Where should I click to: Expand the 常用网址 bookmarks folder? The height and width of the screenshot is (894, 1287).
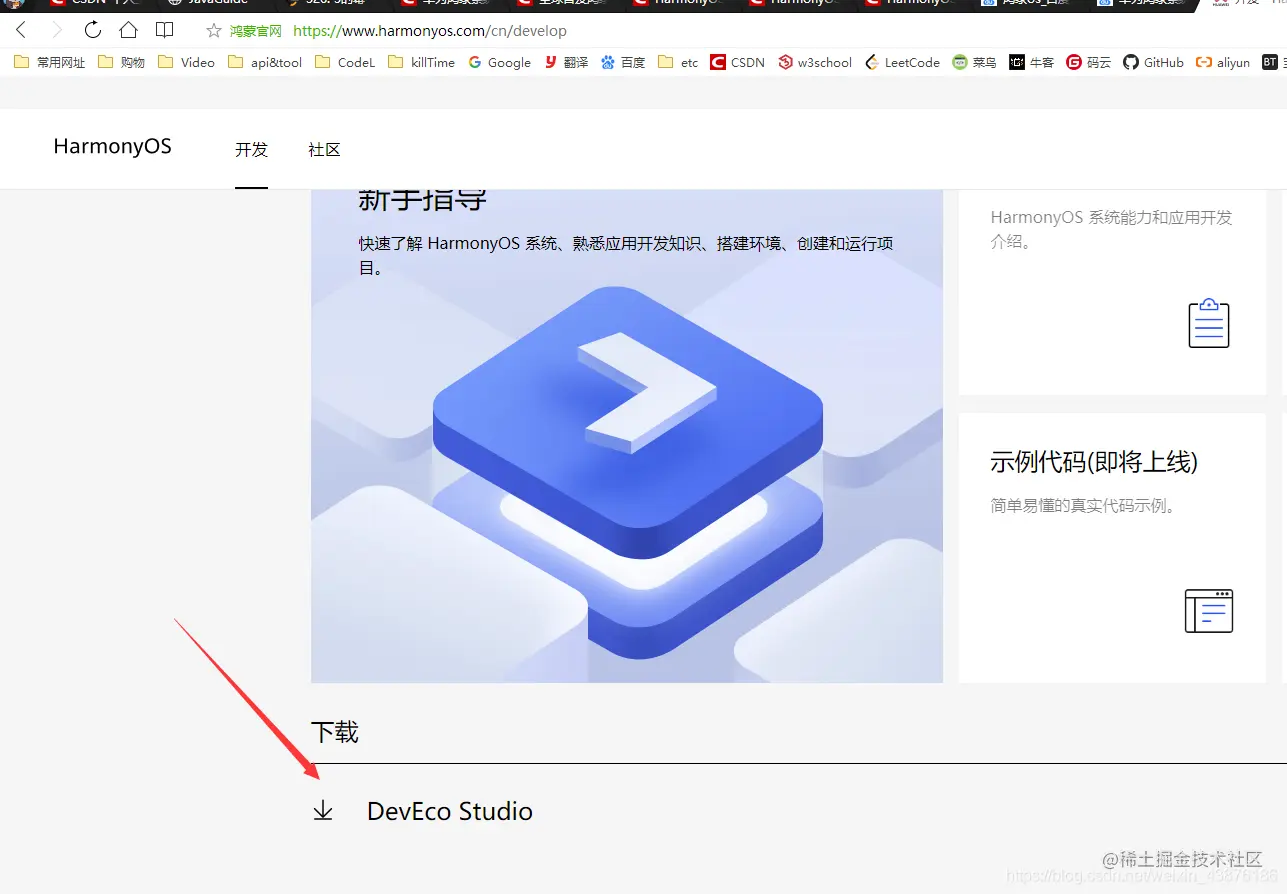[49, 62]
